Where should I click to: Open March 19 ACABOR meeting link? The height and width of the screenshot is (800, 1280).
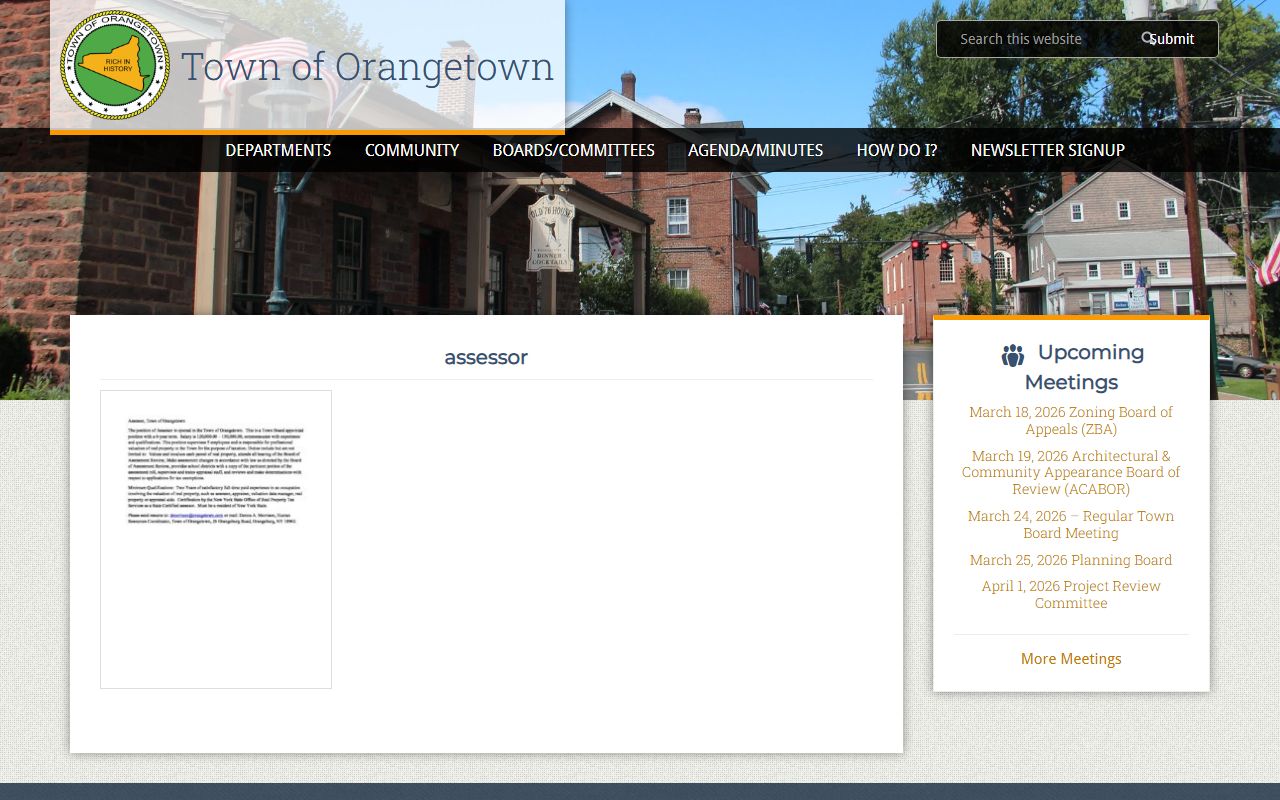(1071, 472)
